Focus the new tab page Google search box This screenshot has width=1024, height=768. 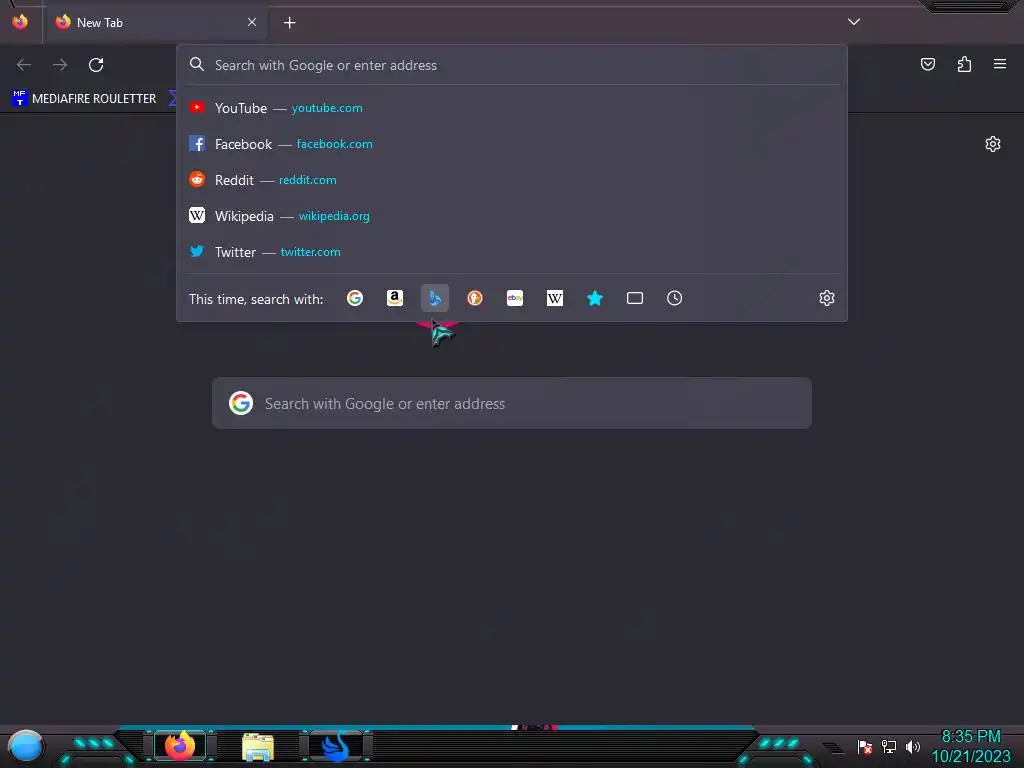512,403
